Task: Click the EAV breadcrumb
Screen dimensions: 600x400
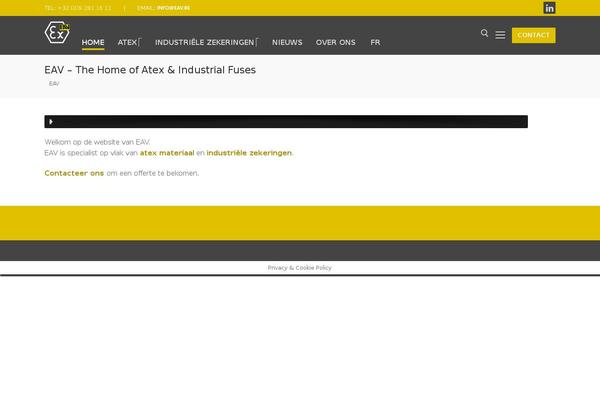Action: (x=54, y=83)
